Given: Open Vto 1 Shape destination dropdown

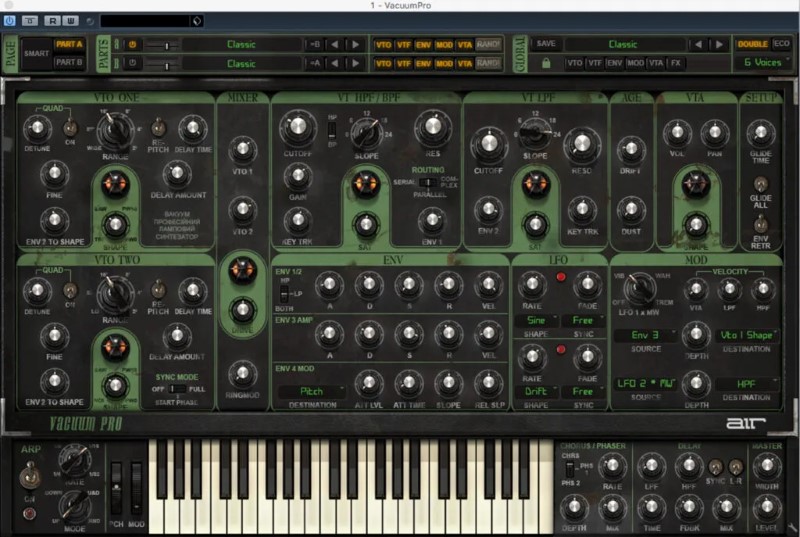Looking at the screenshot, I should 747,335.
